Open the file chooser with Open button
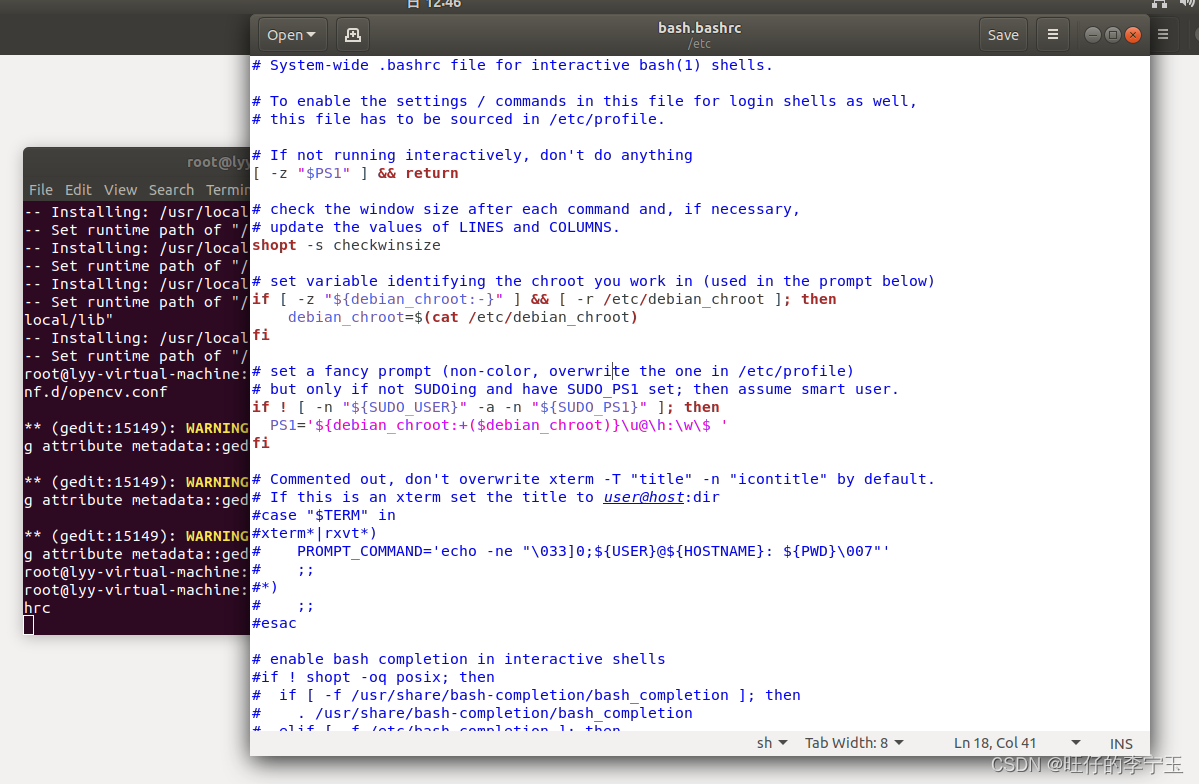 click(291, 35)
